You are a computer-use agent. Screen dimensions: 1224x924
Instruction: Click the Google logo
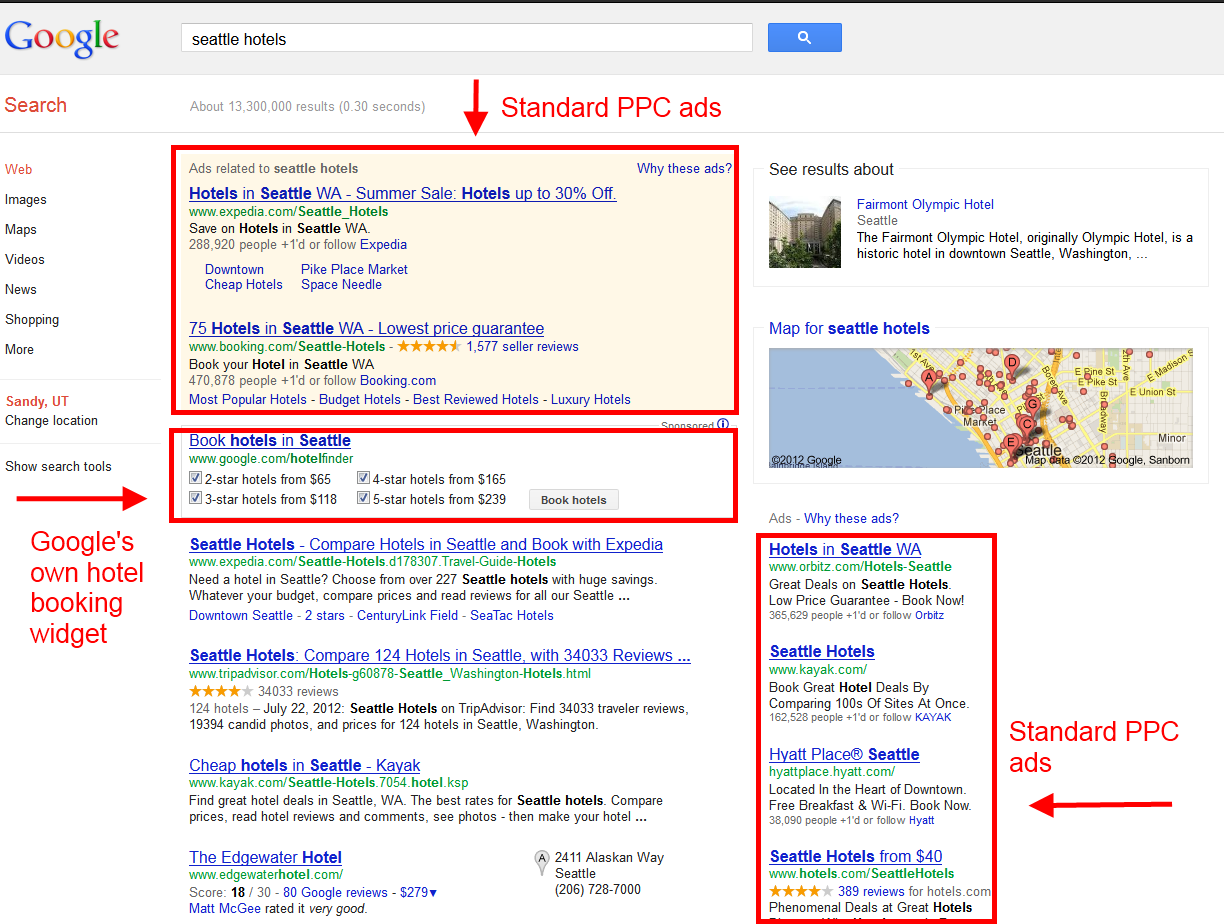coord(62,38)
